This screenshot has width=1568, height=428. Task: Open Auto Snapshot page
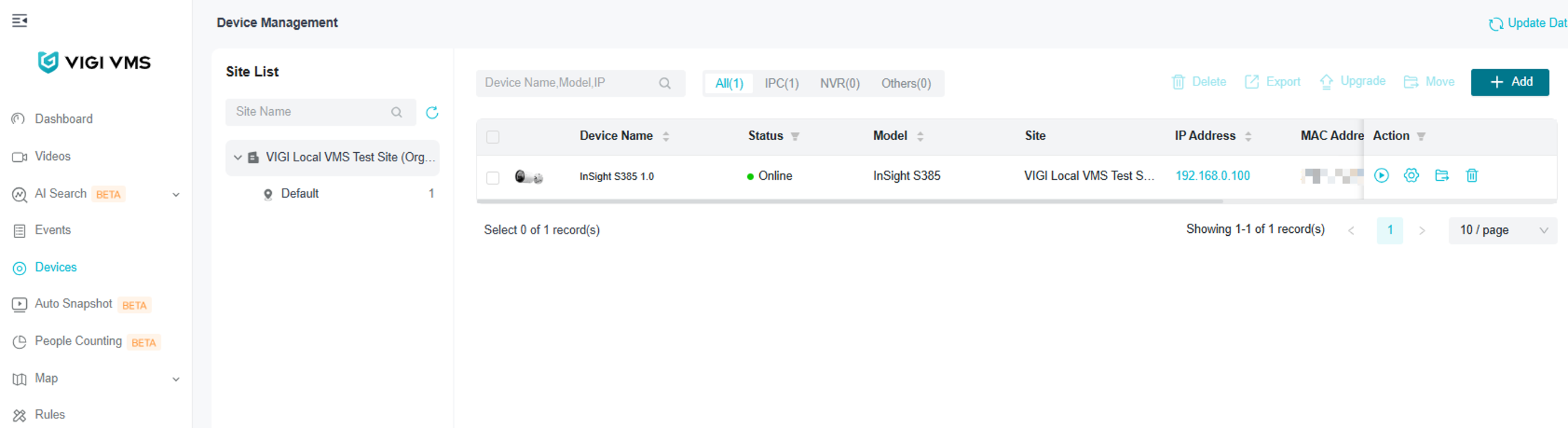coord(73,304)
